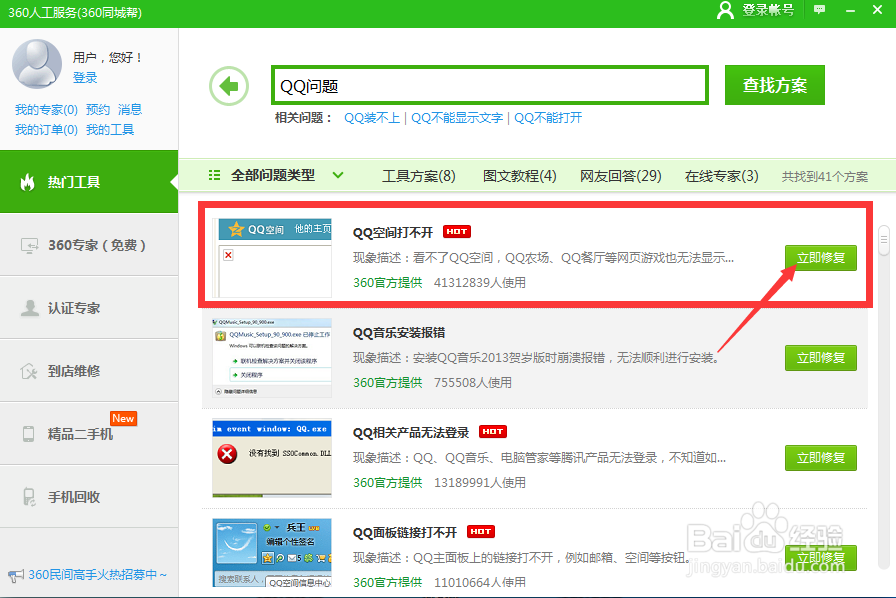Click the 登录 link under the greeting
This screenshot has width=896, height=598.
pos(85,78)
